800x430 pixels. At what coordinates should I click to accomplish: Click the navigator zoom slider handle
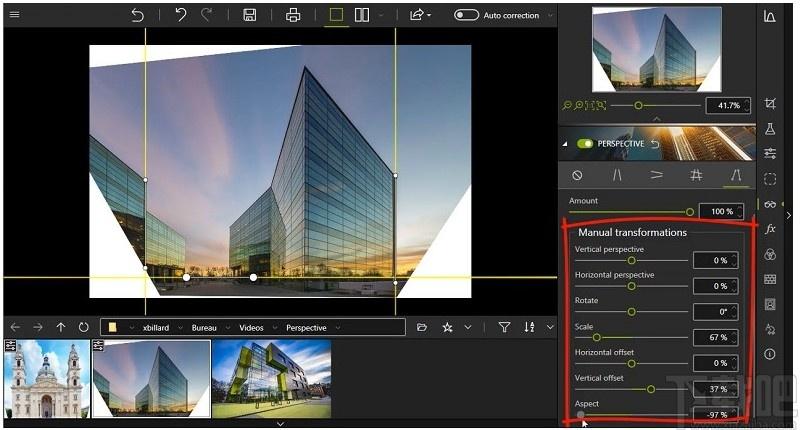pos(638,106)
